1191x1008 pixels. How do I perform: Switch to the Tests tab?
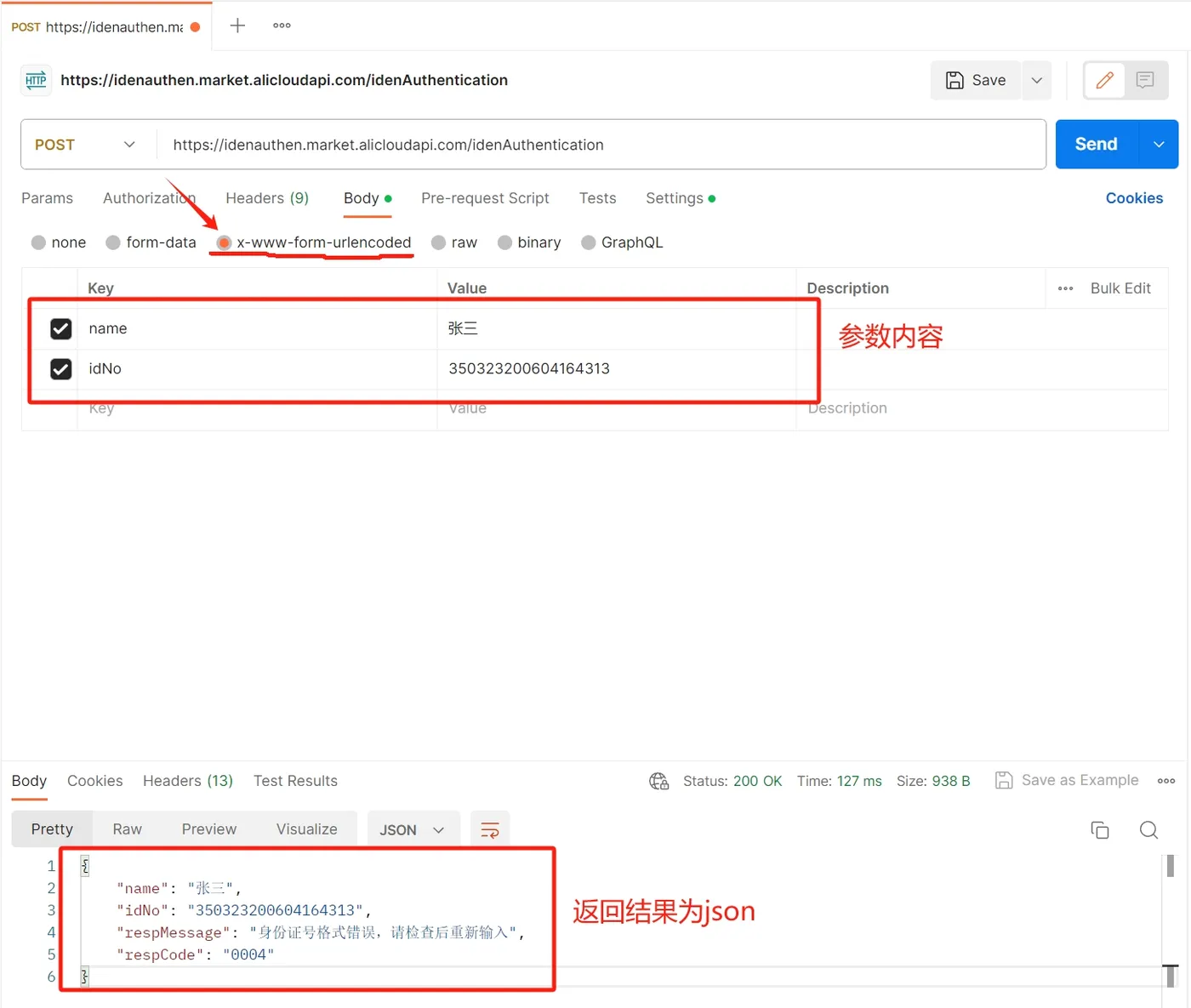click(x=597, y=198)
